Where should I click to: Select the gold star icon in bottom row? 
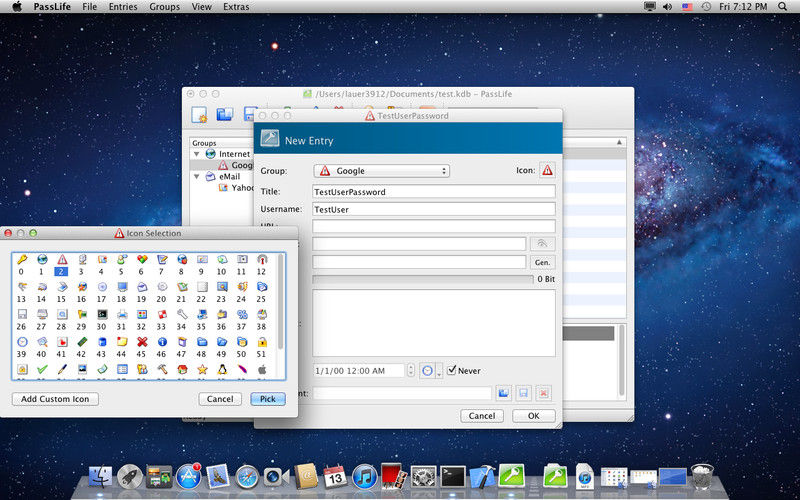pos(202,369)
